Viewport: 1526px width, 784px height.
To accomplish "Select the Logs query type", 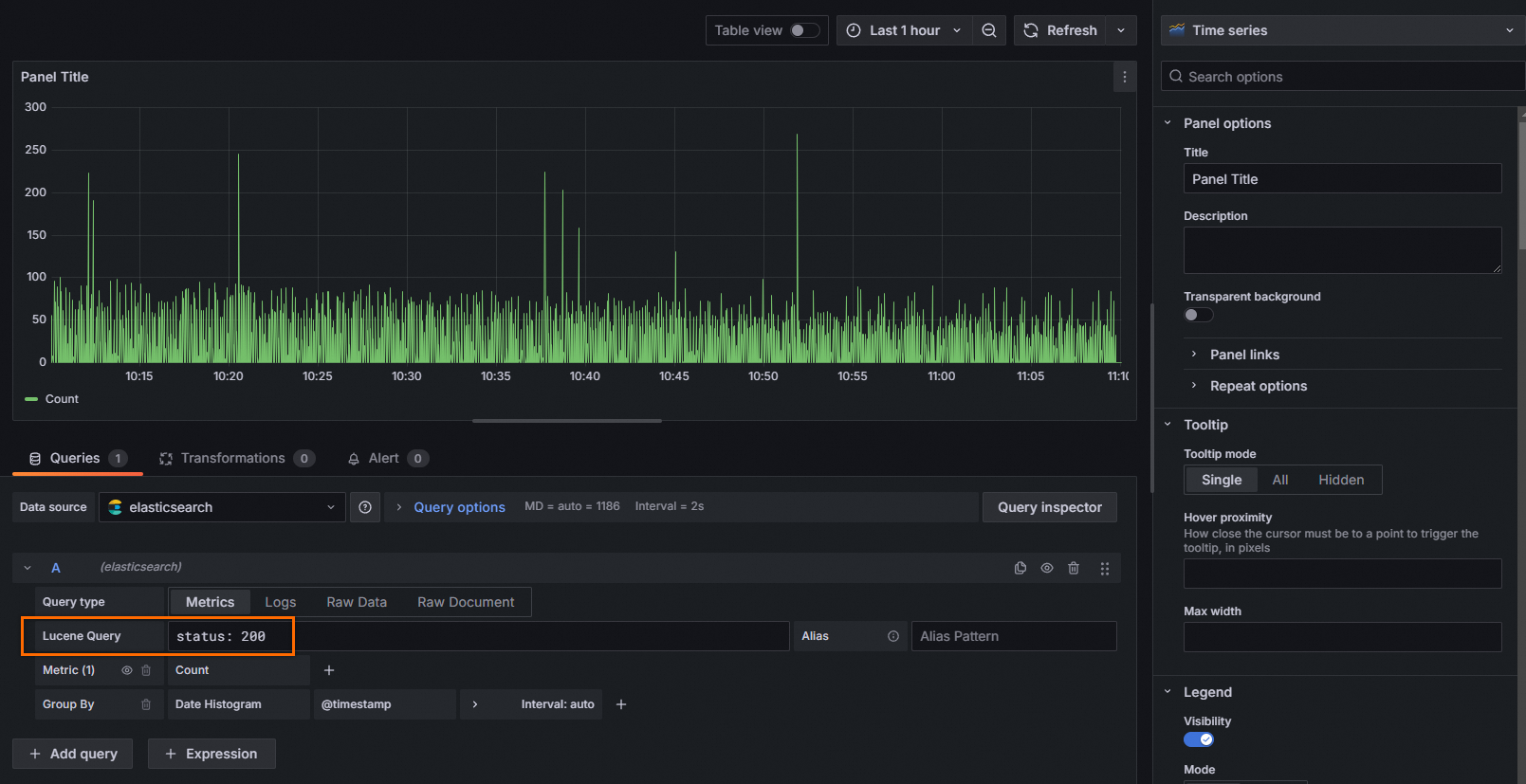I will [280, 602].
